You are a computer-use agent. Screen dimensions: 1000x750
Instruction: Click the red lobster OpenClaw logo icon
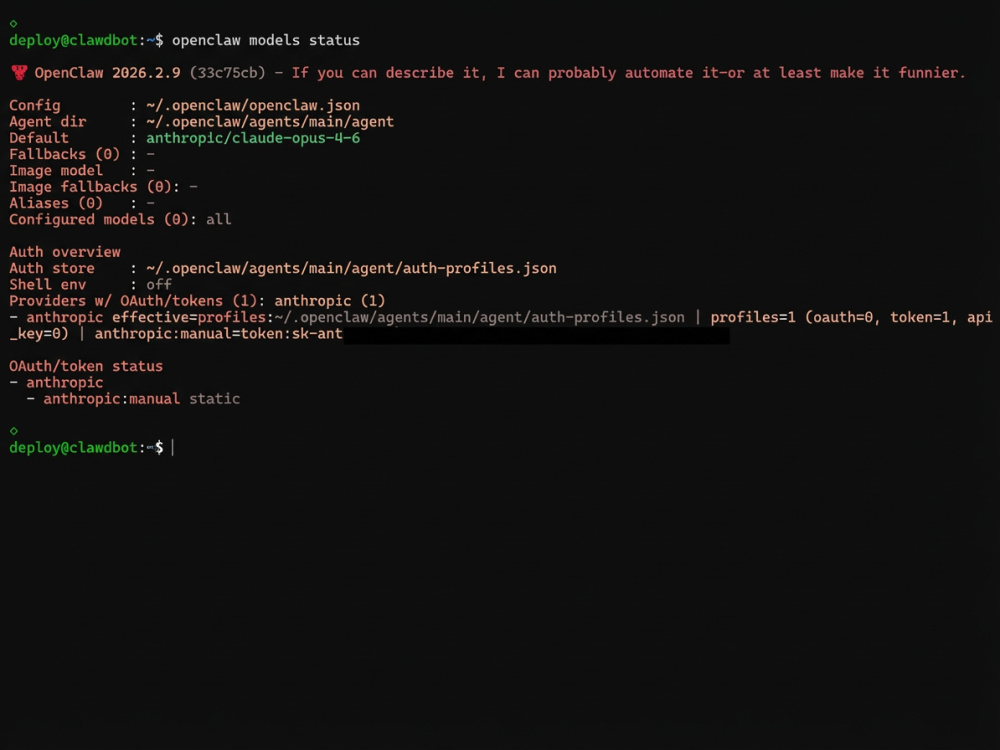tap(19, 73)
